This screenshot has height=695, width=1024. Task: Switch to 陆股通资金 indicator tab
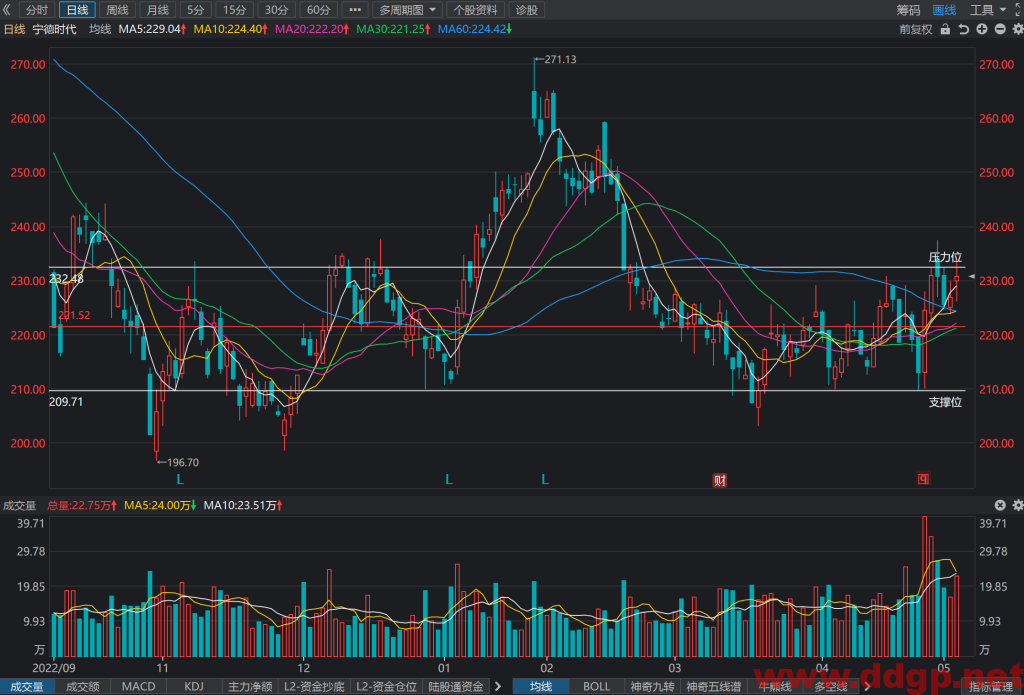456,687
